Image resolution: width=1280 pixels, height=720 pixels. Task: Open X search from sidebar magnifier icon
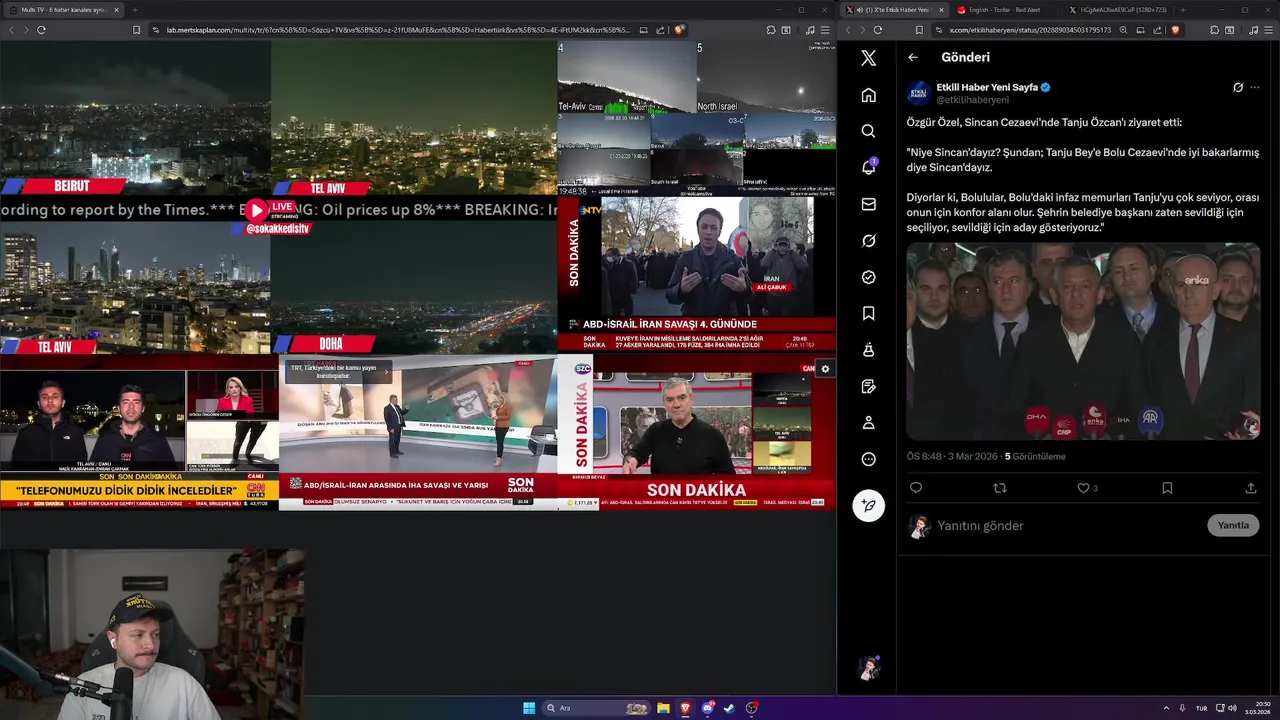pos(868,131)
